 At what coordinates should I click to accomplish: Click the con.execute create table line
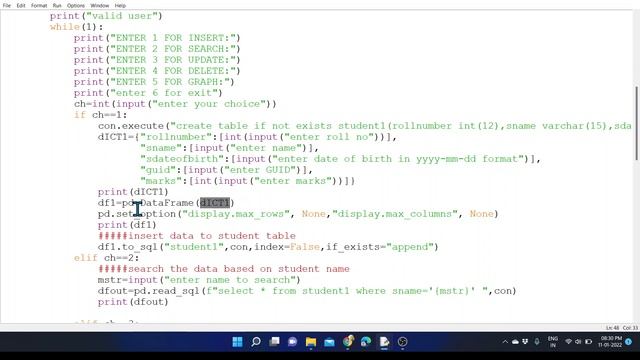tap(365, 126)
